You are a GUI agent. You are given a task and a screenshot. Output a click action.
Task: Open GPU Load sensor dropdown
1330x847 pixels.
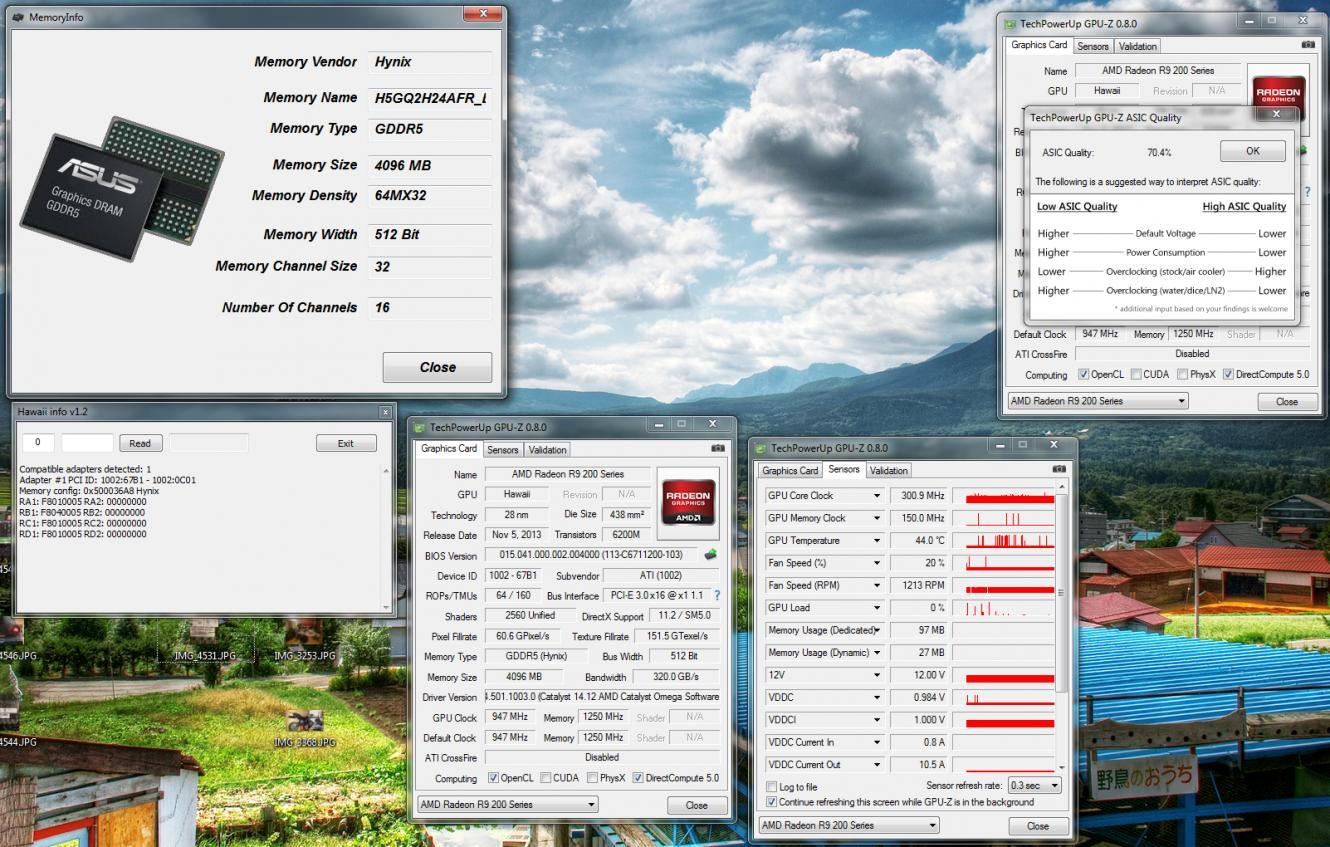(x=877, y=608)
